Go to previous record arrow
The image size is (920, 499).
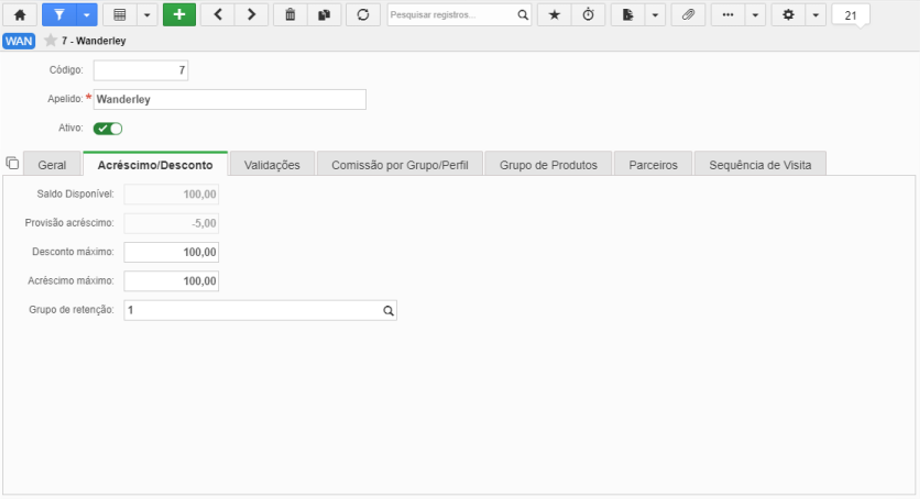coord(218,15)
